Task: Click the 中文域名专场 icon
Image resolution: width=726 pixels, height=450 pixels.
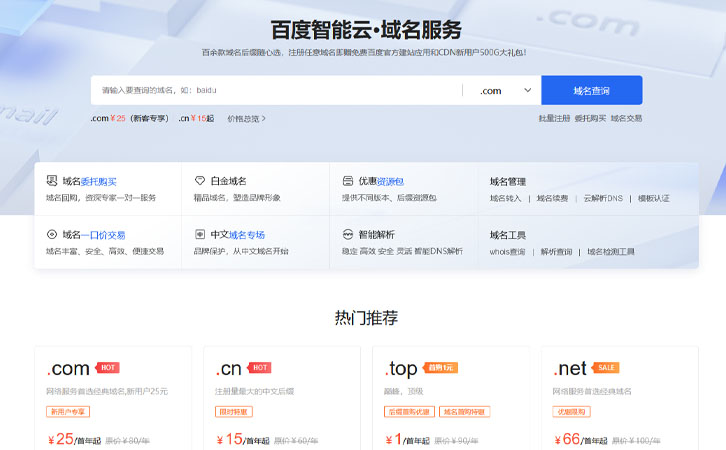Action: tap(200, 235)
